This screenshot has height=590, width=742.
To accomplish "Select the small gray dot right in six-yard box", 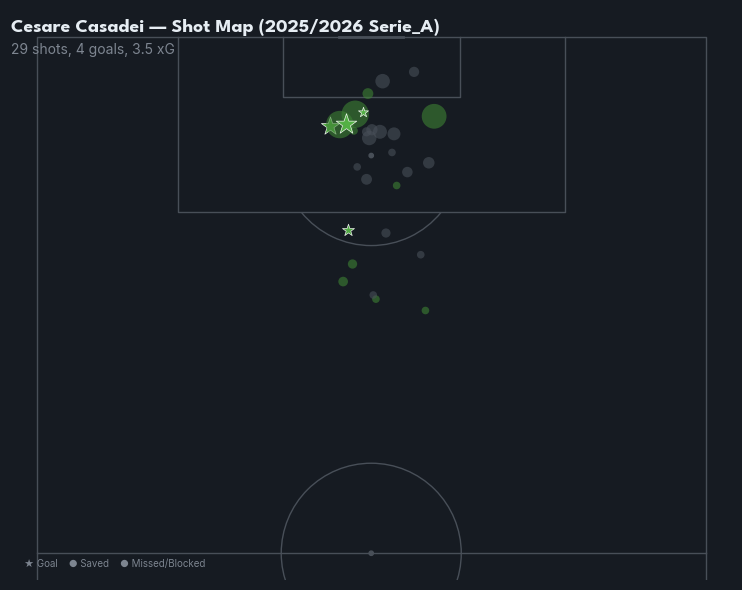I will point(414,72).
